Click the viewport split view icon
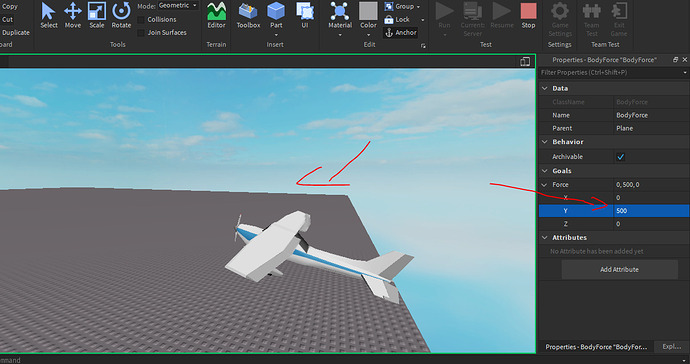690x364 pixels. click(x=525, y=62)
